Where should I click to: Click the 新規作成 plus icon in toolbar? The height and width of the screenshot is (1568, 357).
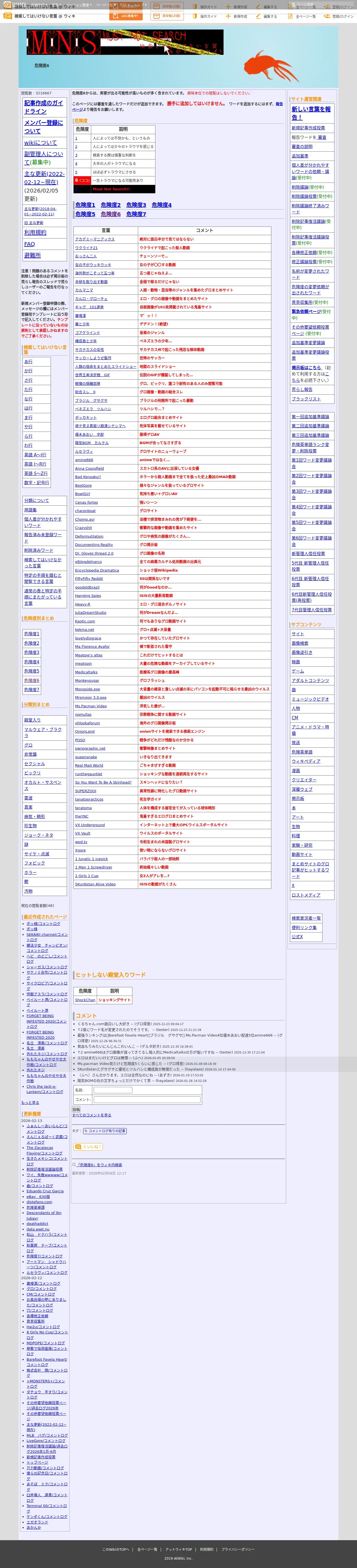click(x=229, y=16)
